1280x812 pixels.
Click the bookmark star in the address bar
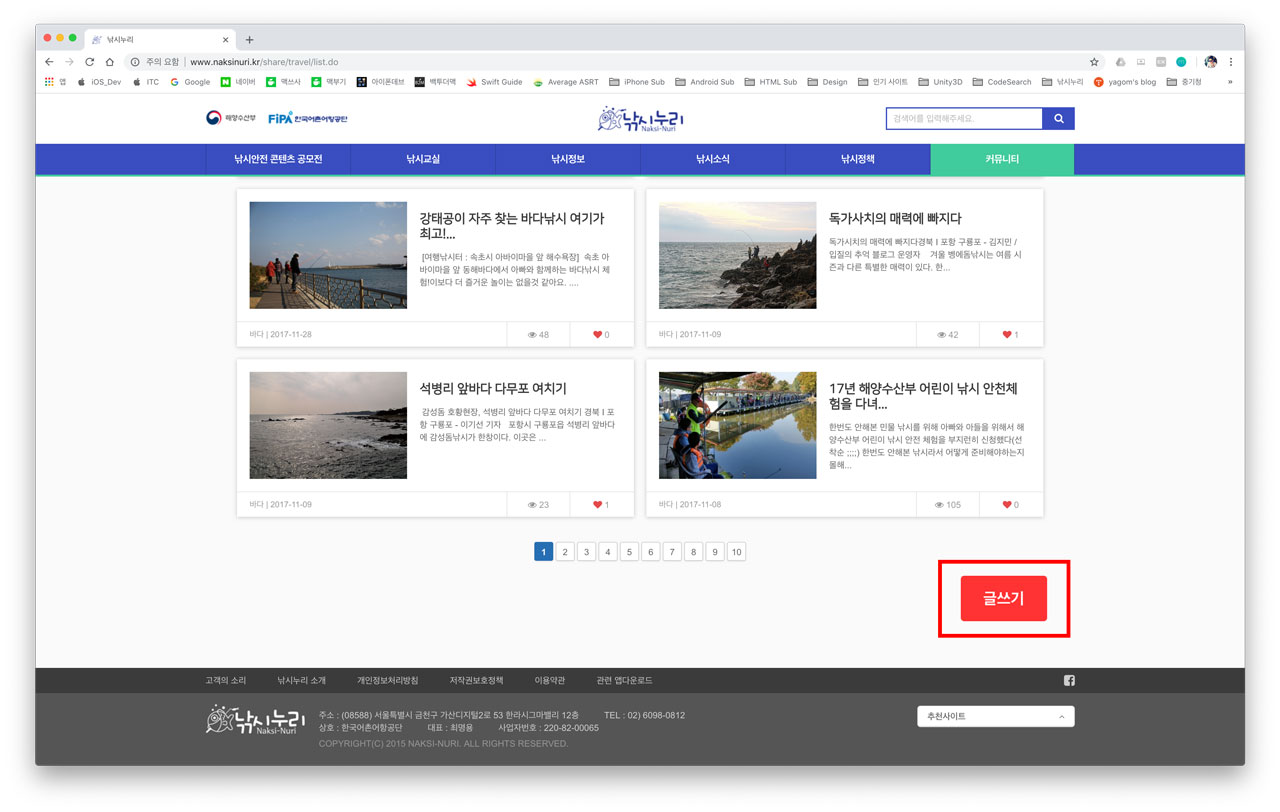(x=1093, y=60)
